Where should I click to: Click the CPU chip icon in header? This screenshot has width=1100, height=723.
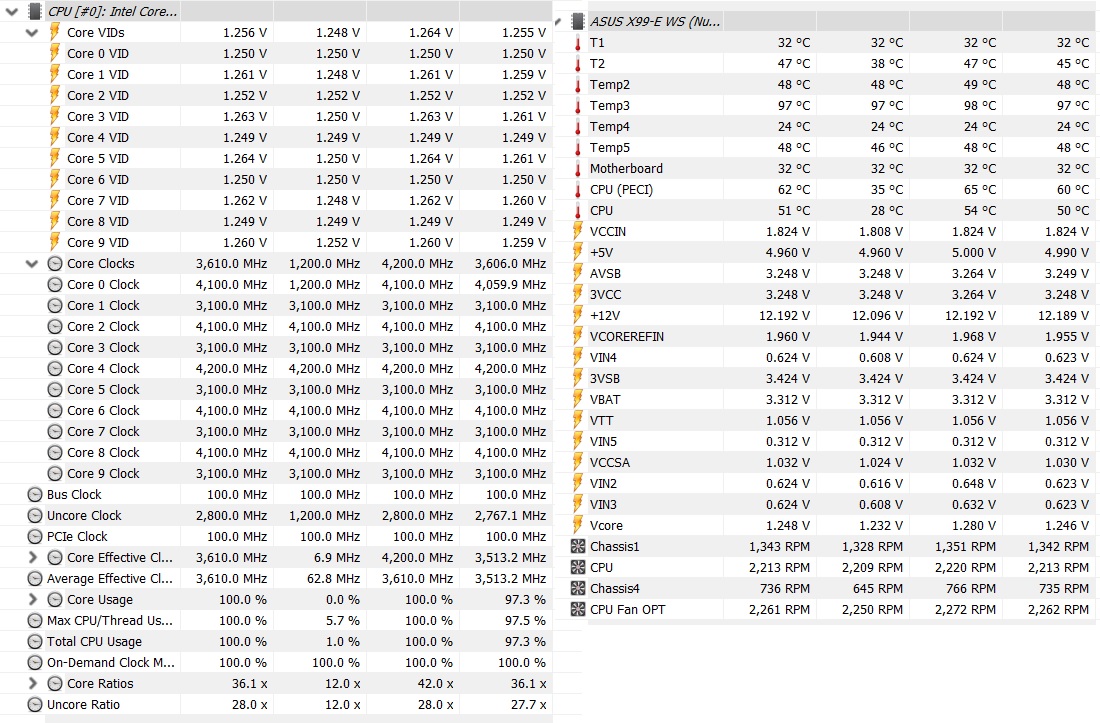click(34, 11)
